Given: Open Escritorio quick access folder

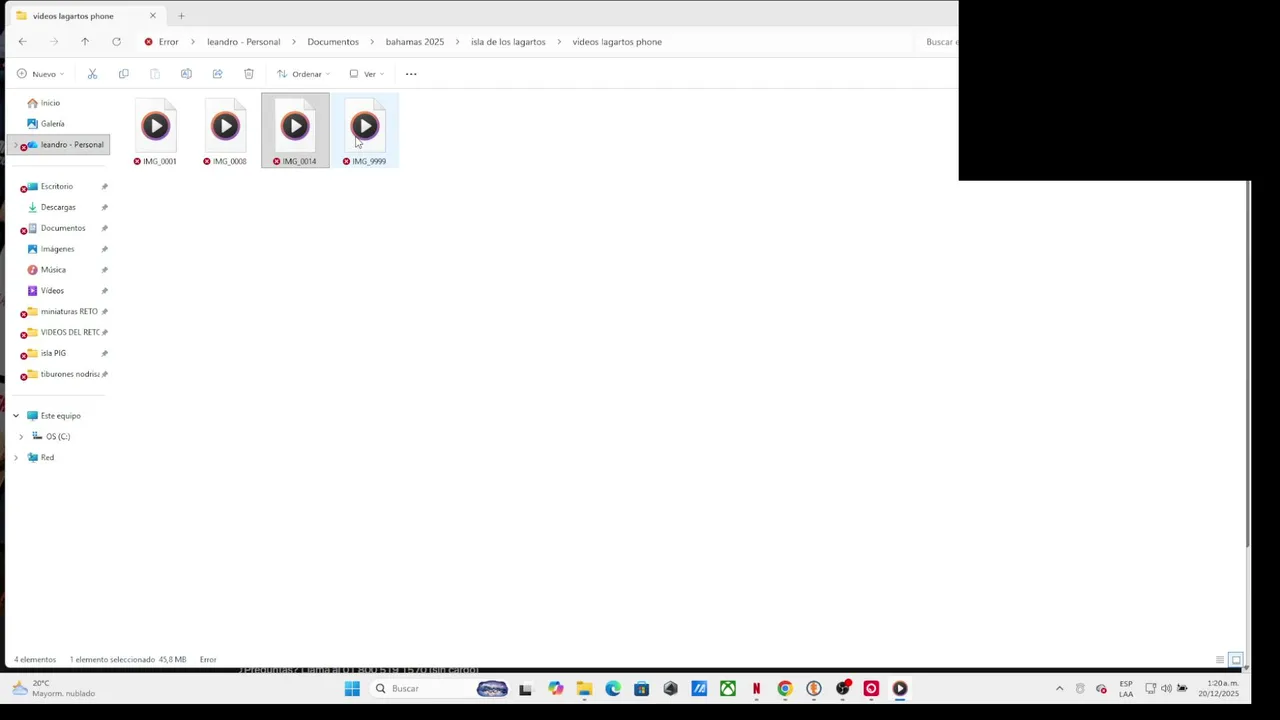Looking at the screenshot, I should pos(56,187).
